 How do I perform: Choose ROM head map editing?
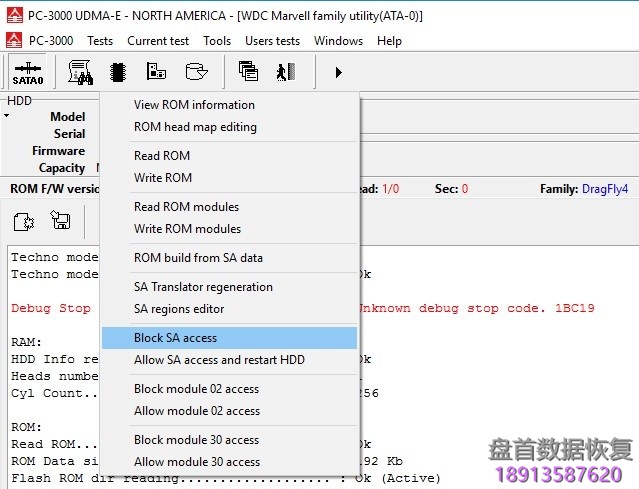pyautogui.click(x=229, y=127)
